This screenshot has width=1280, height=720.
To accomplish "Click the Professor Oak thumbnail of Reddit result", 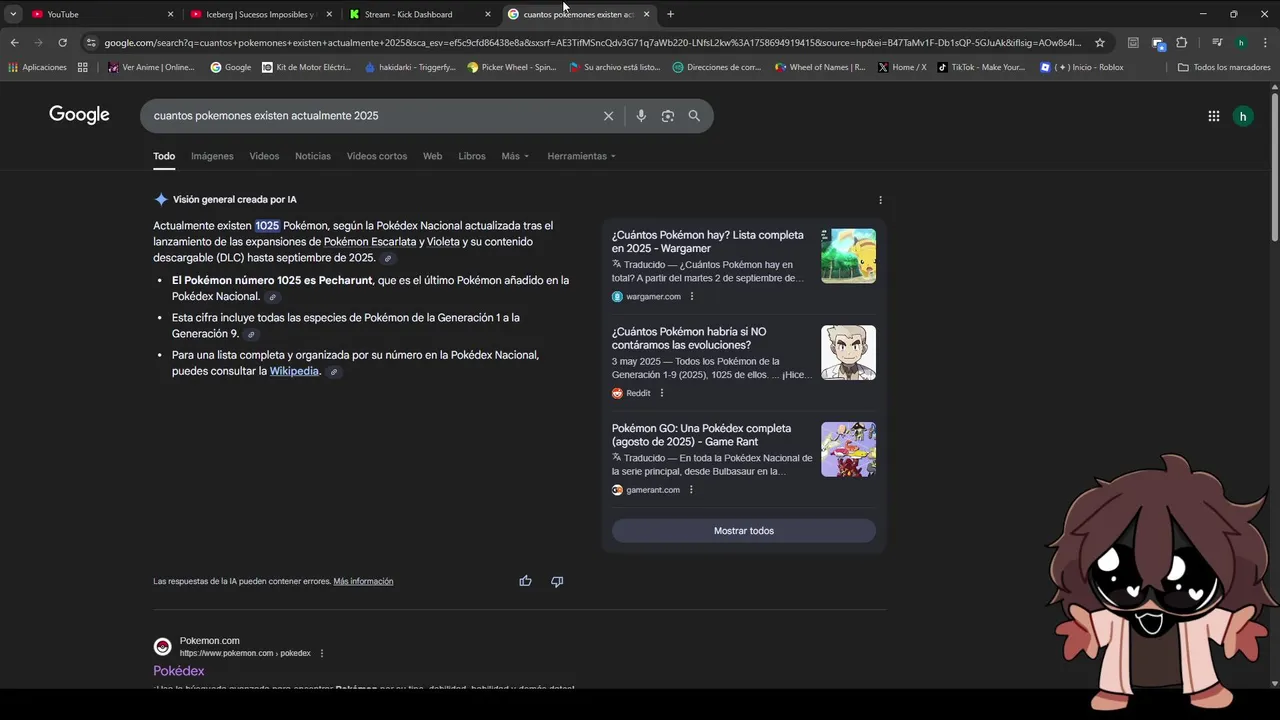I will [x=848, y=352].
